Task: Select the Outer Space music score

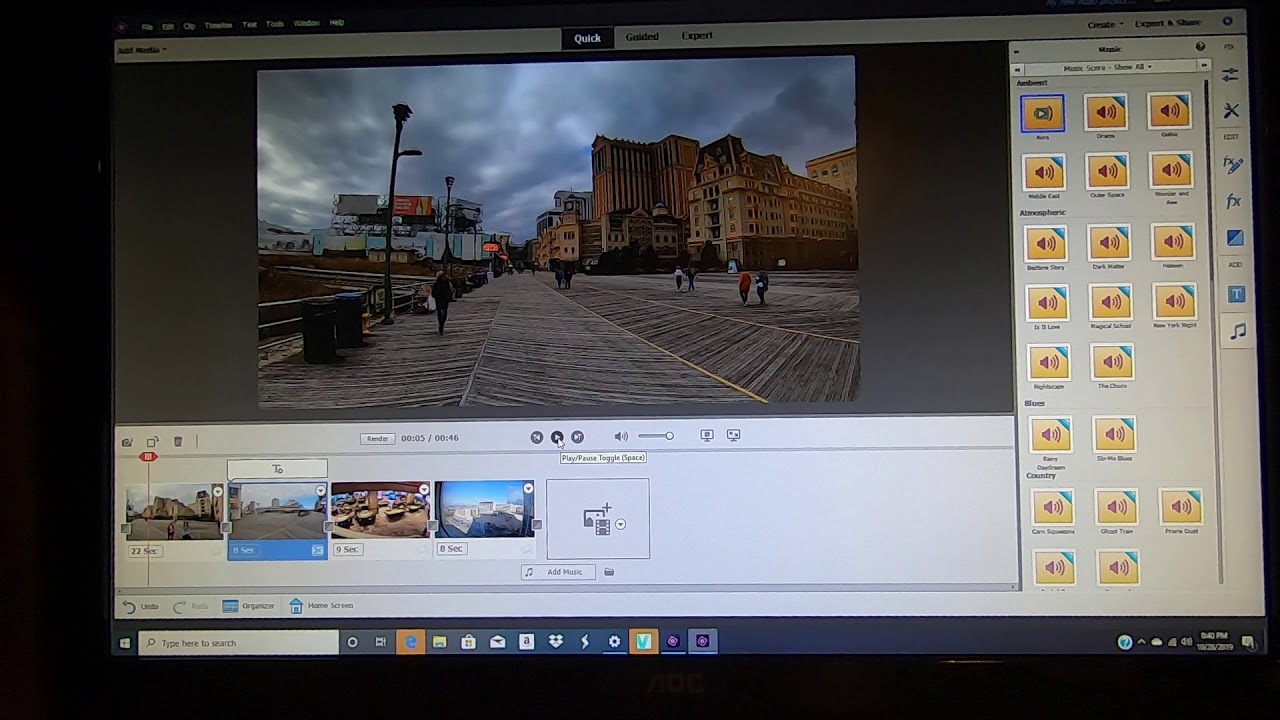Action: click(1107, 172)
